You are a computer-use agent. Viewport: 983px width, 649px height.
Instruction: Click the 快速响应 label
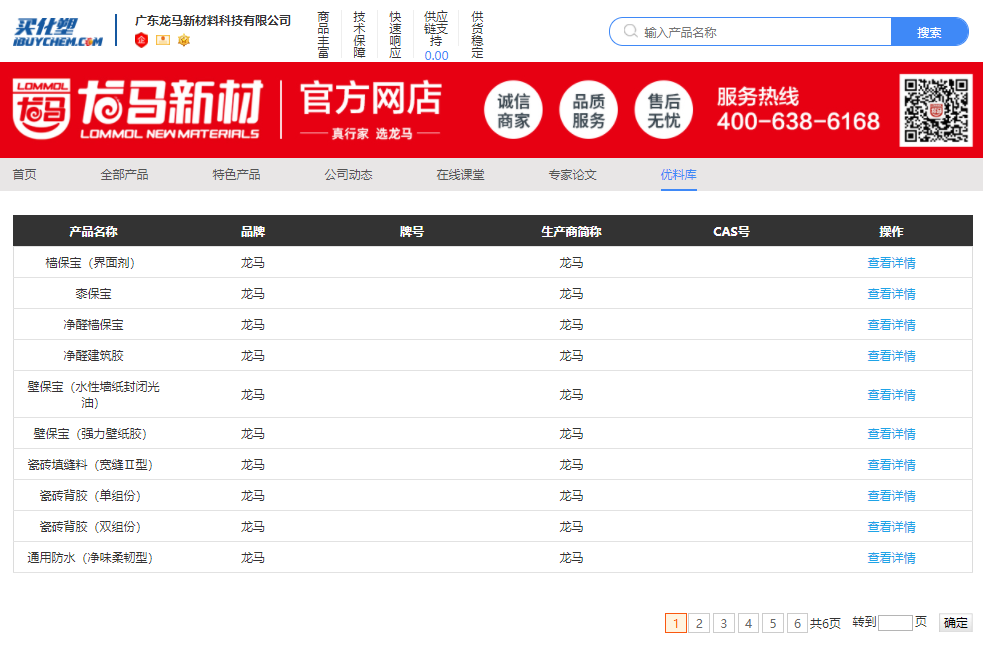tap(395, 34)
